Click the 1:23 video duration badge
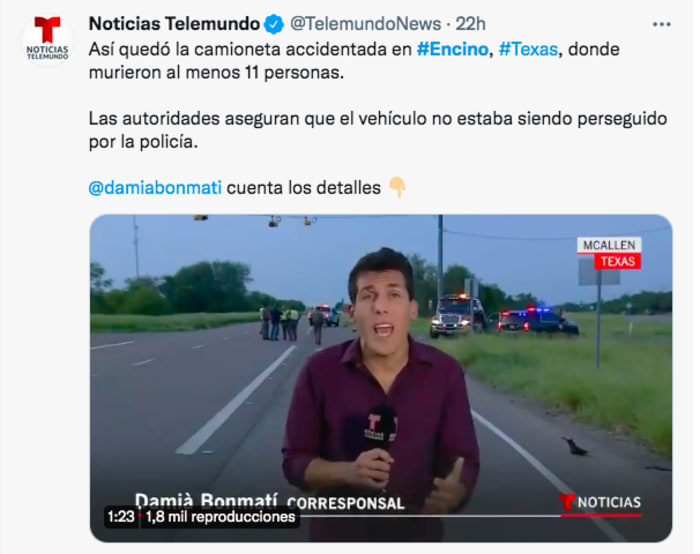Image resolution: width=700 pixels, height=554 pixels. click(x=121, y=517)
